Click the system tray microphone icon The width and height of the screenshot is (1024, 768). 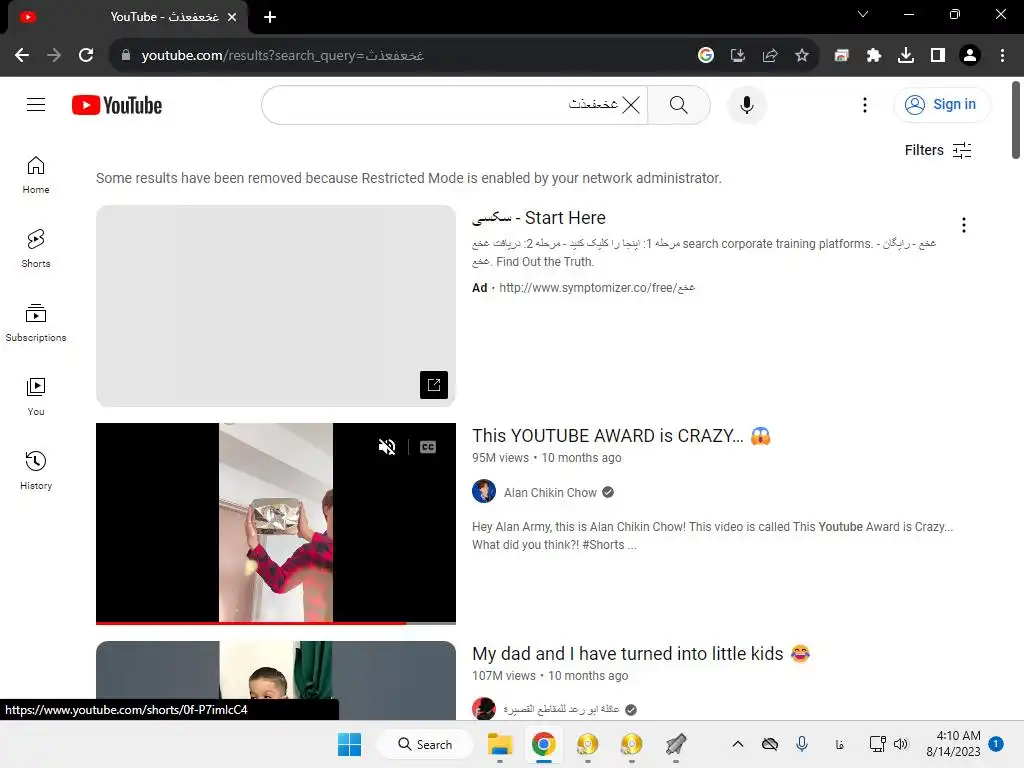[802, 744]
